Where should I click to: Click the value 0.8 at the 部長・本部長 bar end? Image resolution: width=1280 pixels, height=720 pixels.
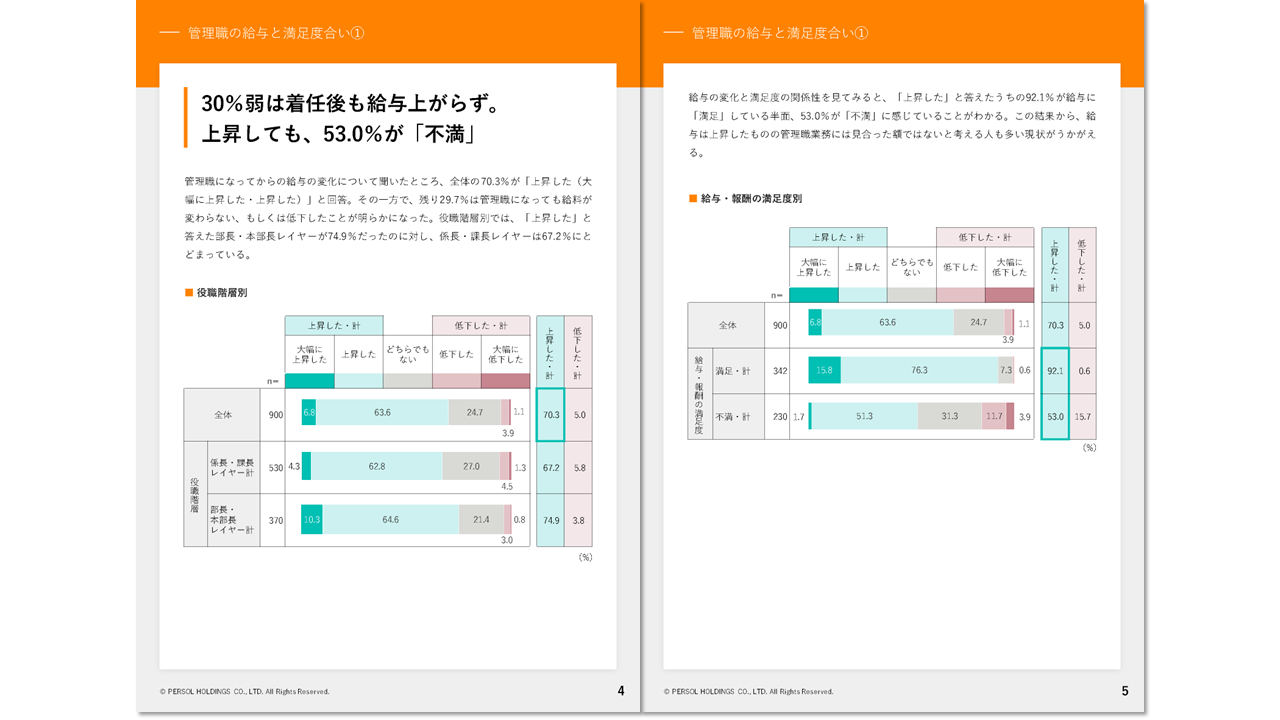click(x=519, y=520)
